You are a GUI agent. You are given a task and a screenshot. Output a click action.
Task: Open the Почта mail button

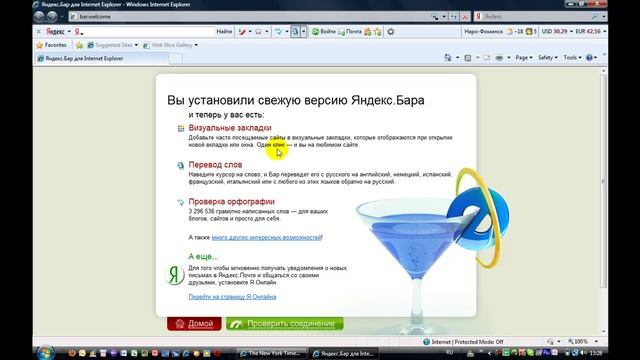pyautogui.click(x=350, y=31)
